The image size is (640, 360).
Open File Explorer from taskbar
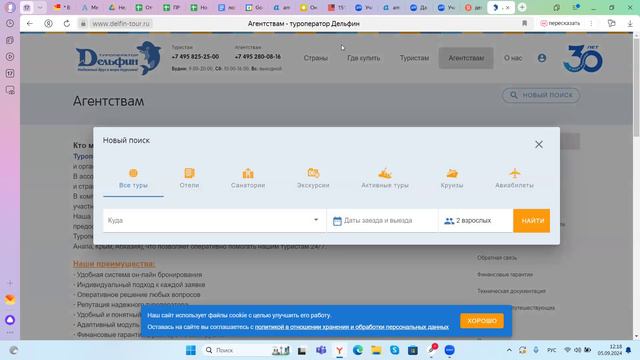click(376, 350)
